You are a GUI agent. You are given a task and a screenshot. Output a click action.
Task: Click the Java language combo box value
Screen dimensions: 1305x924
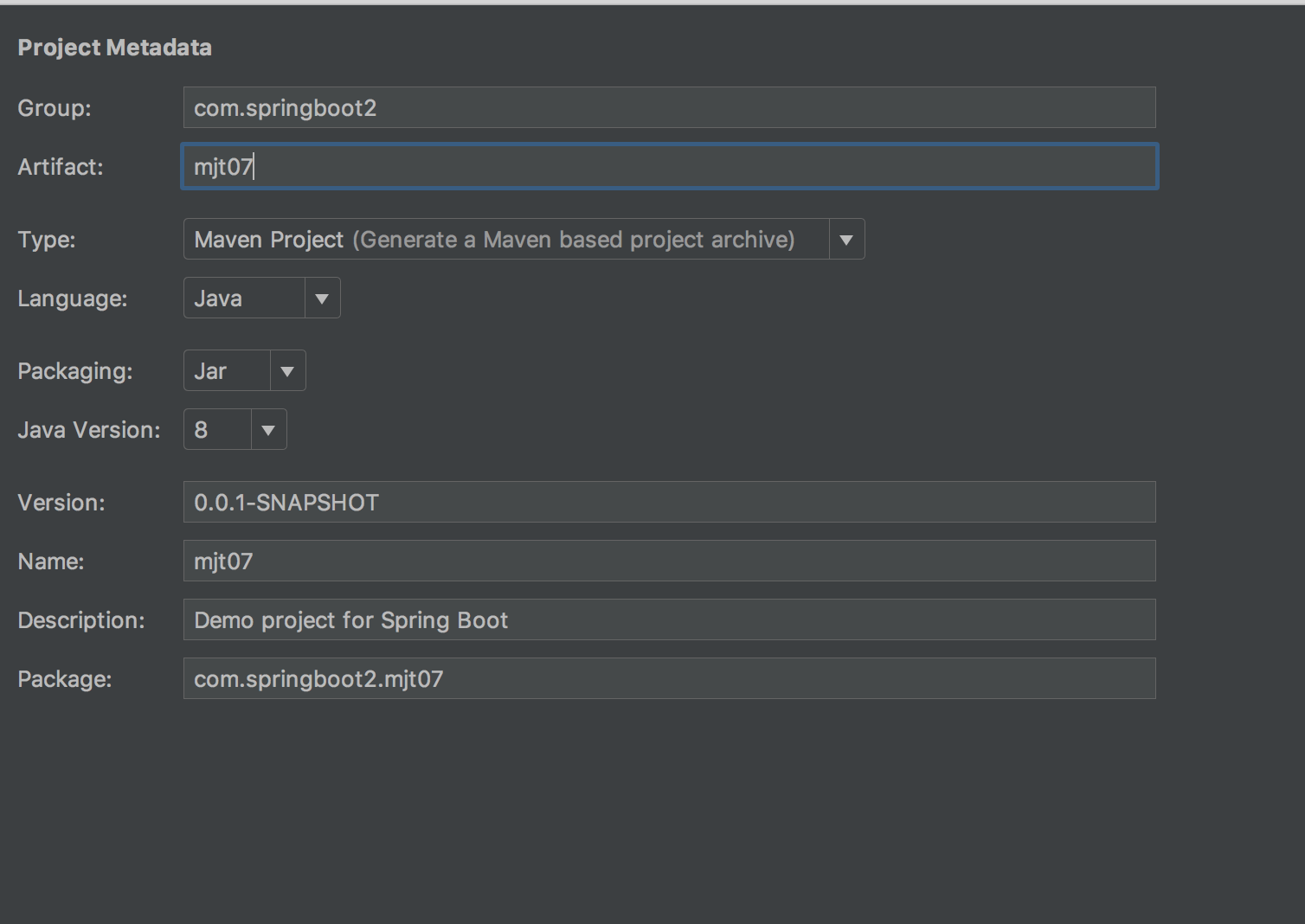[243, 298]
